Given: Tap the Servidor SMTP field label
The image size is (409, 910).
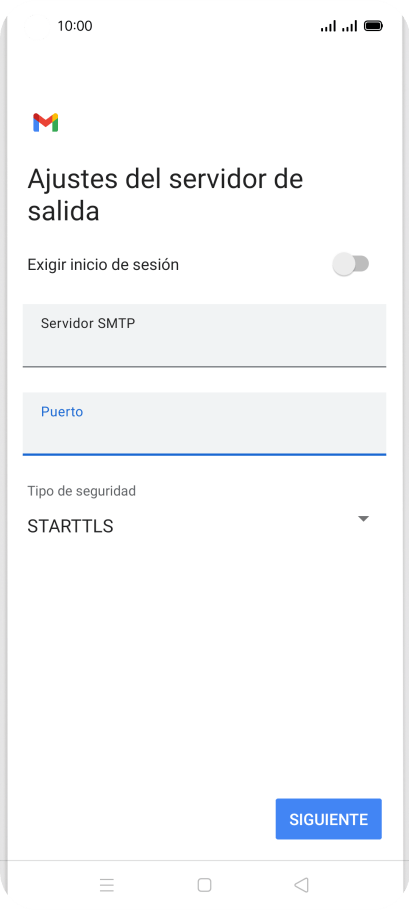Looking at the screenshot, I should pyautogui.click(x=88, y=323).
